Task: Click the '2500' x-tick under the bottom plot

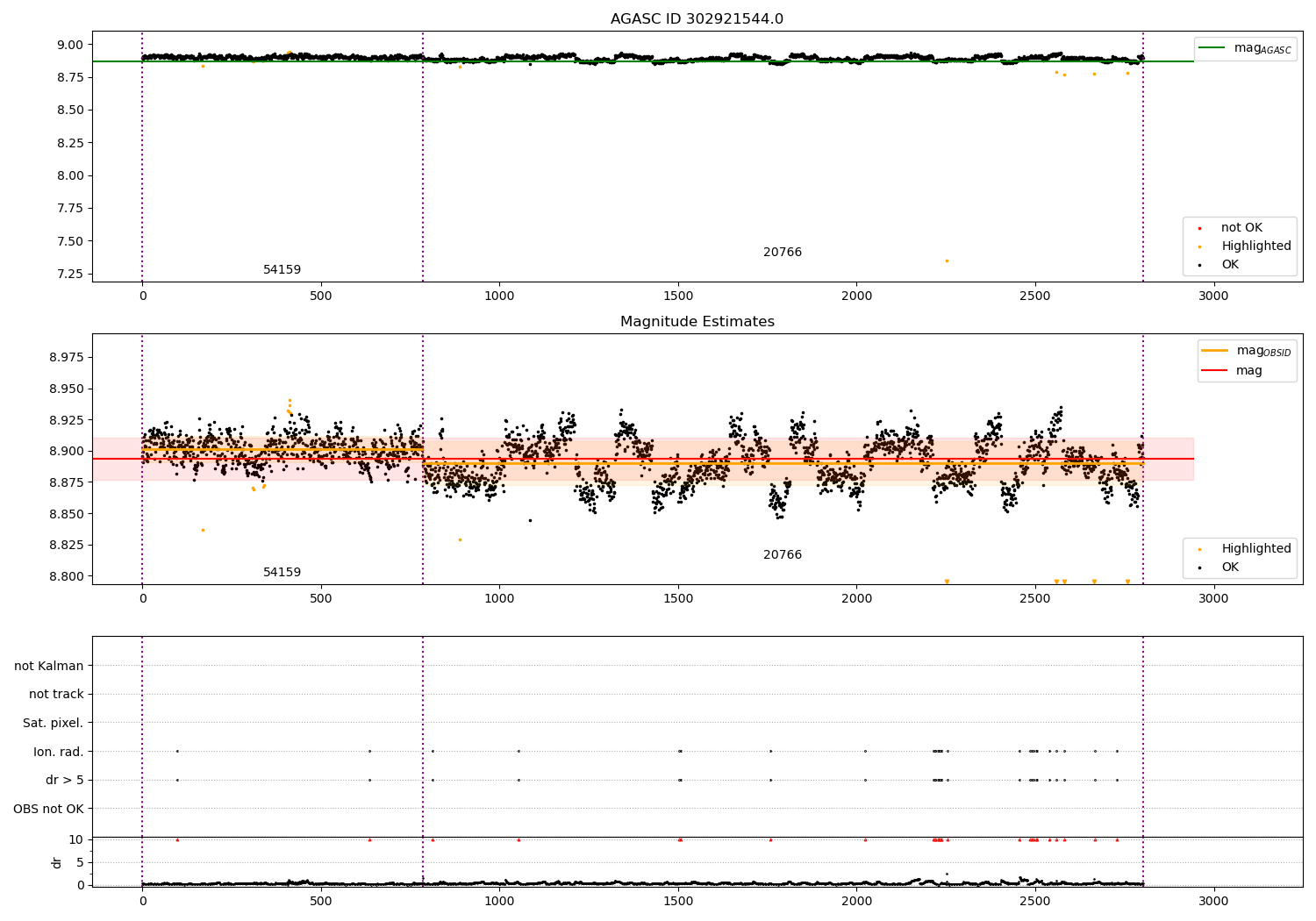Action: [x=1035, y=900]
